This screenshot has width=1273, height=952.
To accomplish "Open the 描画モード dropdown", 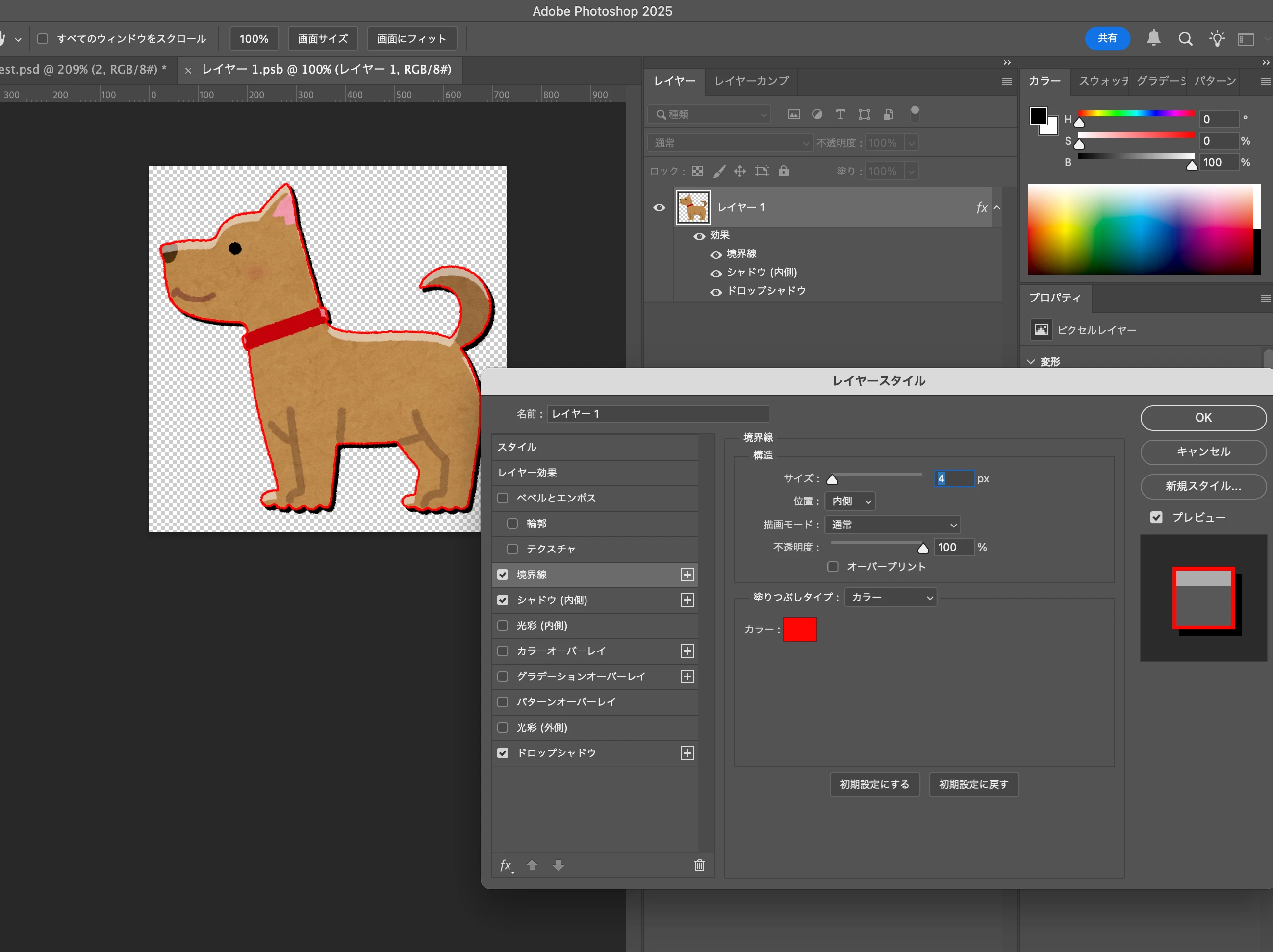I will (892, 525).
